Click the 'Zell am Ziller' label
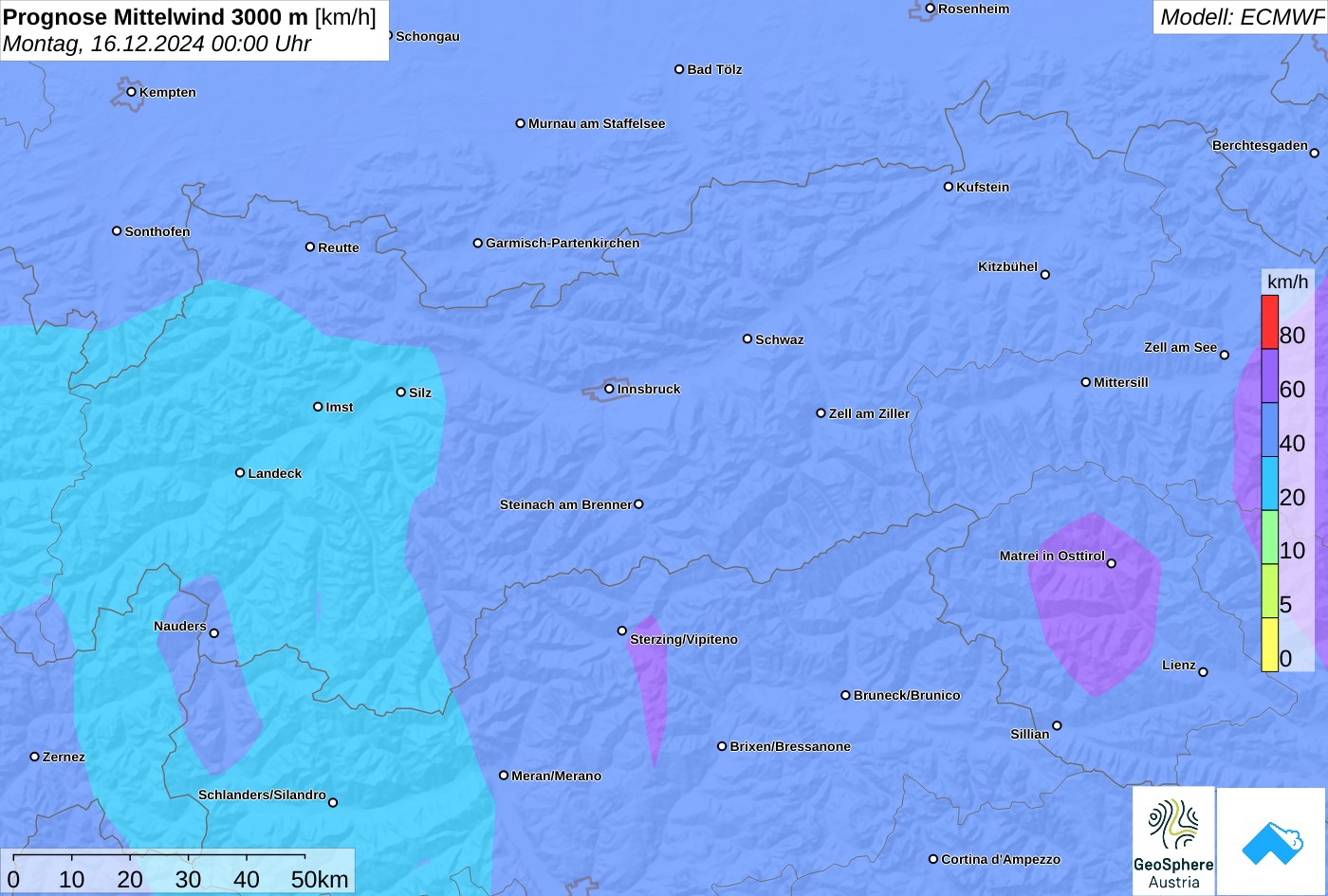 (869, 413)
